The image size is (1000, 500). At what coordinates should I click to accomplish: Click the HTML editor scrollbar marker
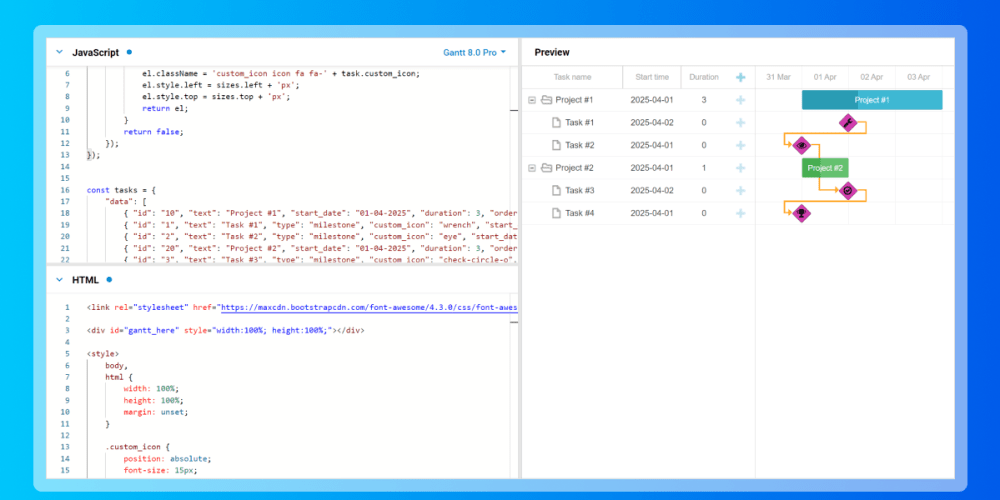[514, 321]
